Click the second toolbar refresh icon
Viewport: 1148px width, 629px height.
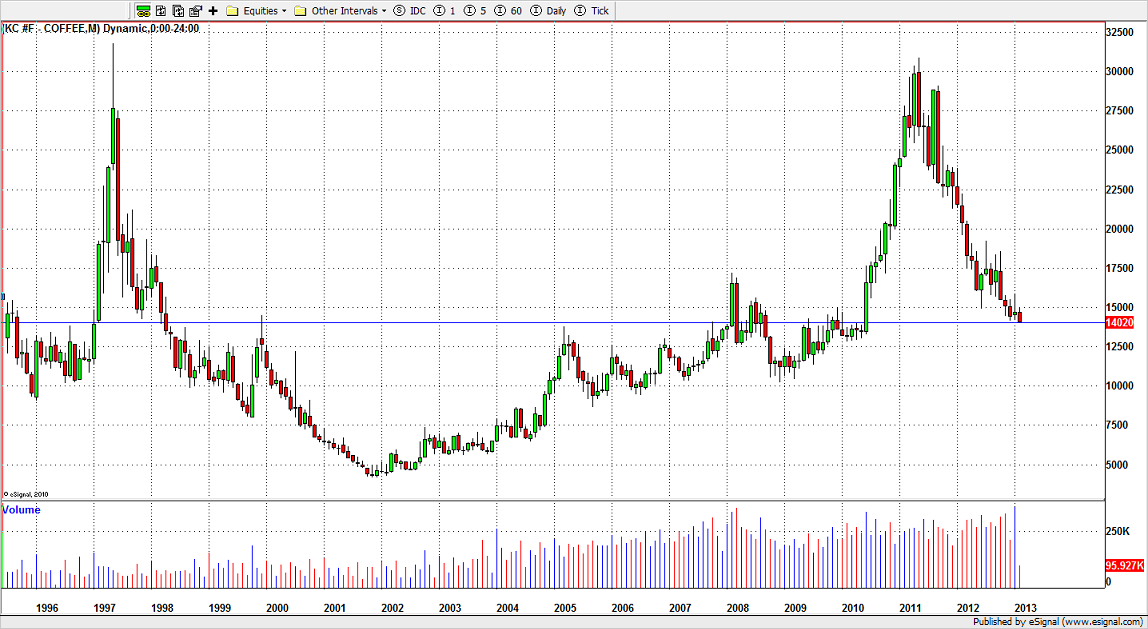(162, 11)
